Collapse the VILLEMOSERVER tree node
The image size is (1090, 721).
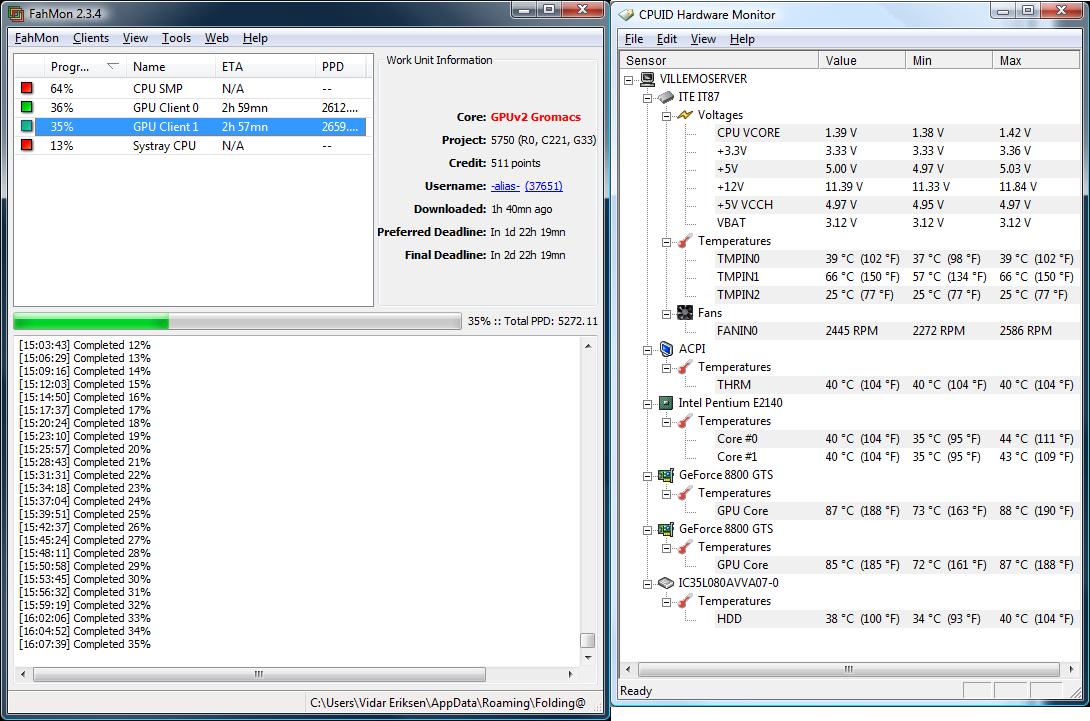tap(628, 80)
